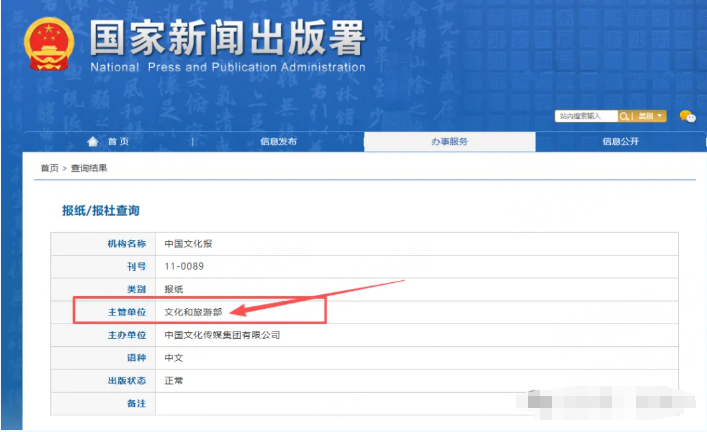Open the 信息发布 navigation tab
Image resolution: width=707 pixels, height=432 pixels.
[x=278, y=142]
